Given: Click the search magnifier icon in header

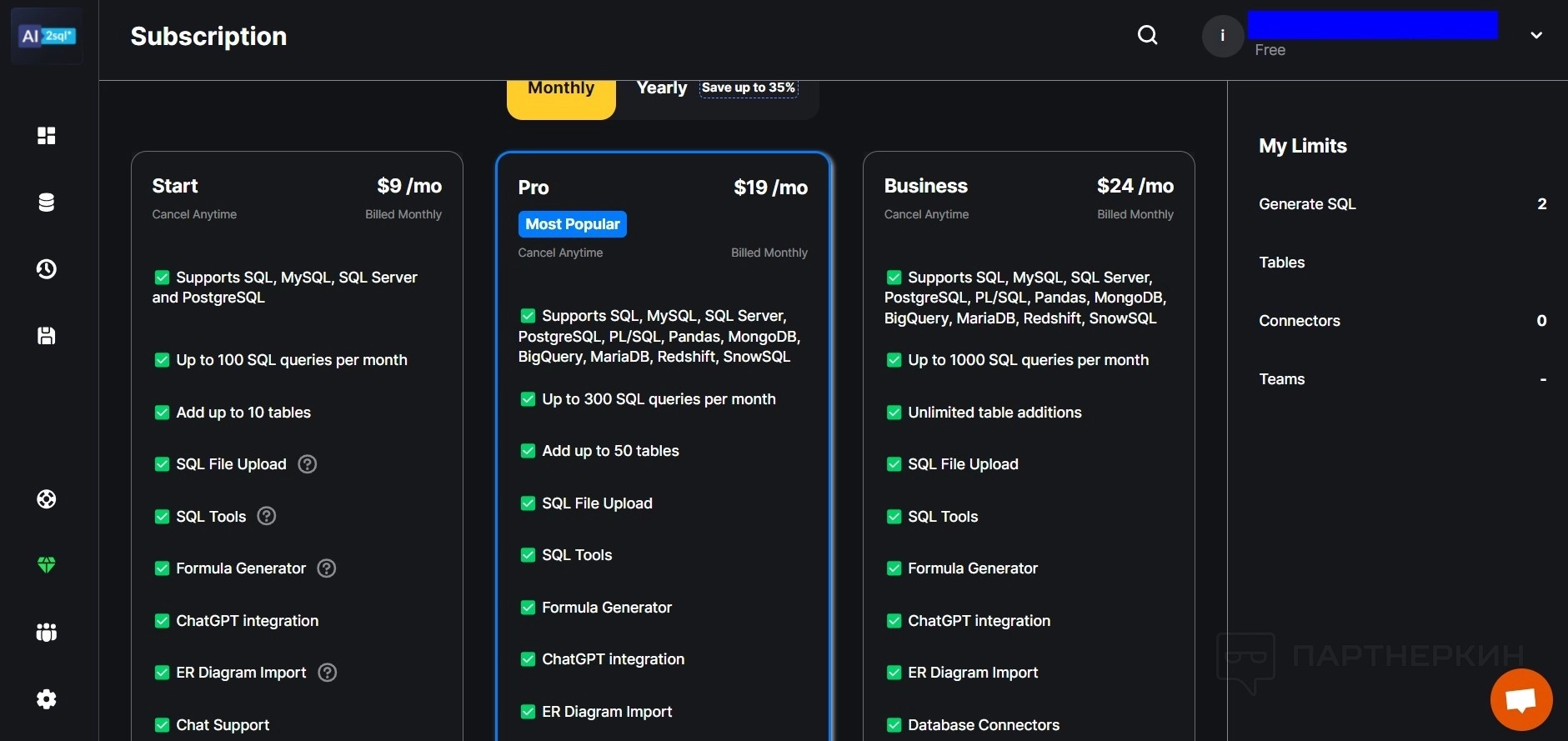Looking at the screenshot, I should point(1147,35).
